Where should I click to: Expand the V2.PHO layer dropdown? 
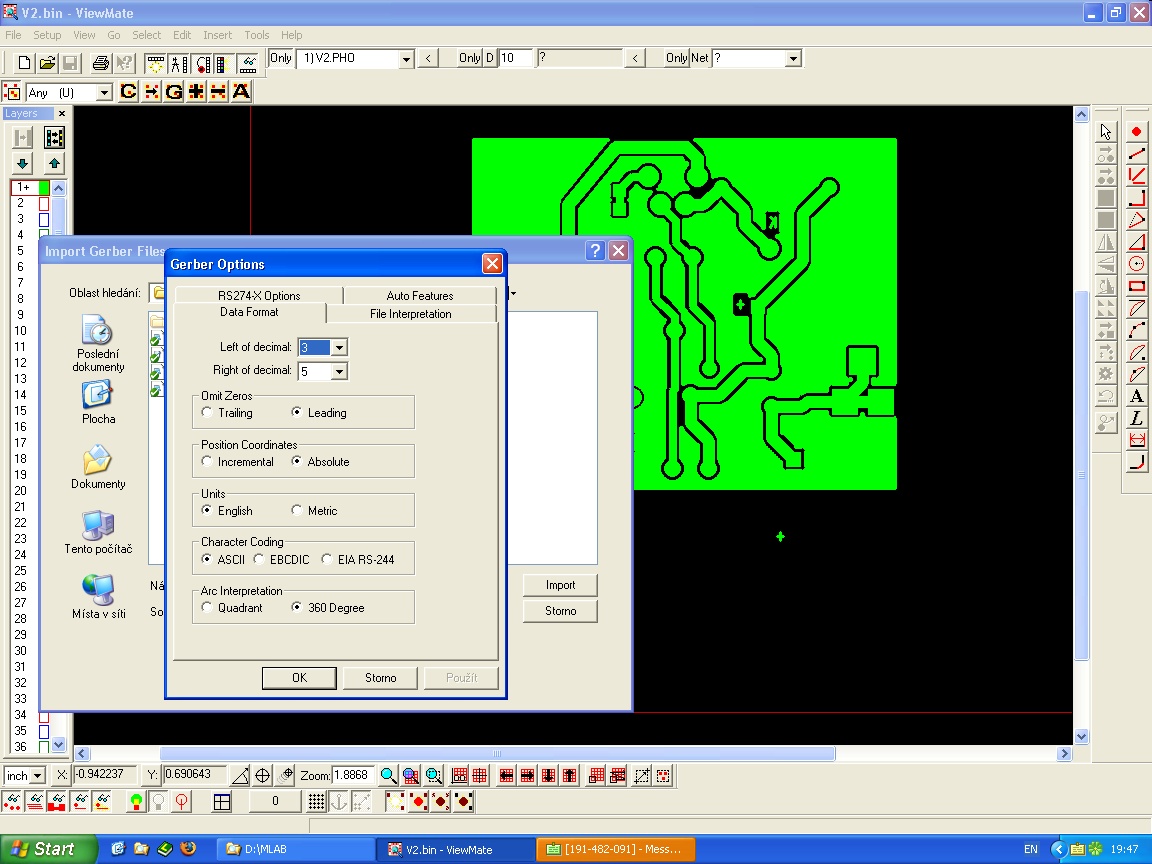[x=406, y=59]
